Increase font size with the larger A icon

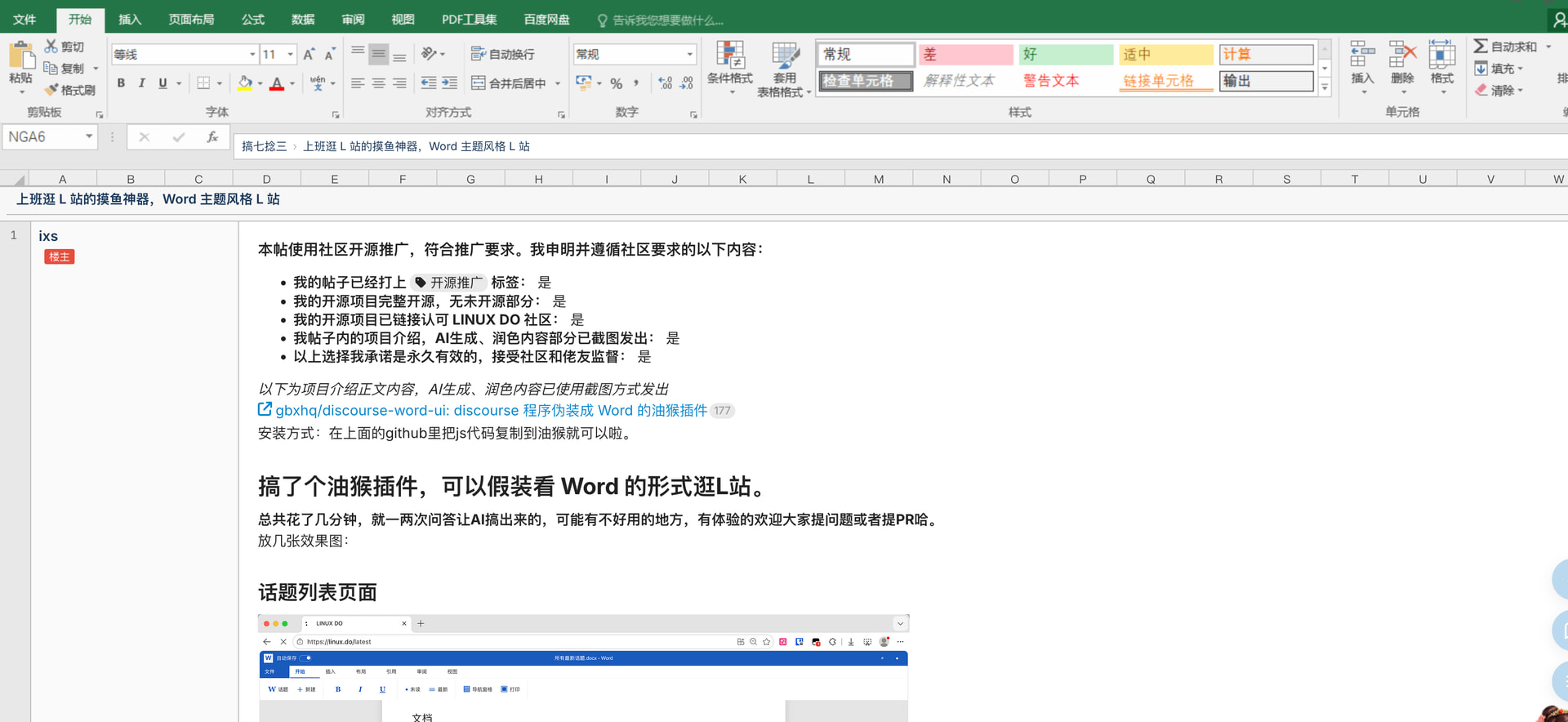(309, 55)
